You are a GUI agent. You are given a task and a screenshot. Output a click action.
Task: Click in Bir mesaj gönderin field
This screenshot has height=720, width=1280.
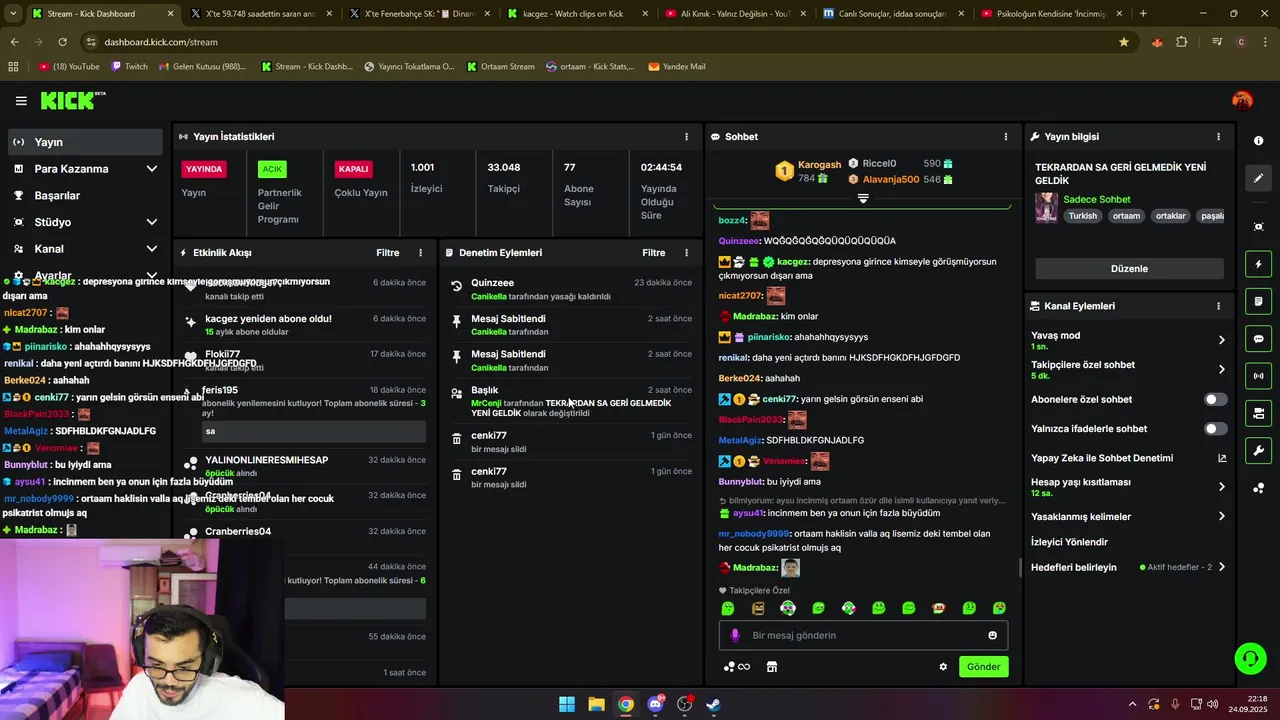pyautogui.click(x=863, y=635)
